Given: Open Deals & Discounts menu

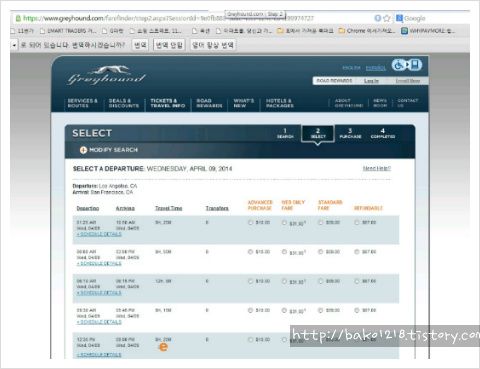Looking at the screenshot, I should (x=123, y=103).
